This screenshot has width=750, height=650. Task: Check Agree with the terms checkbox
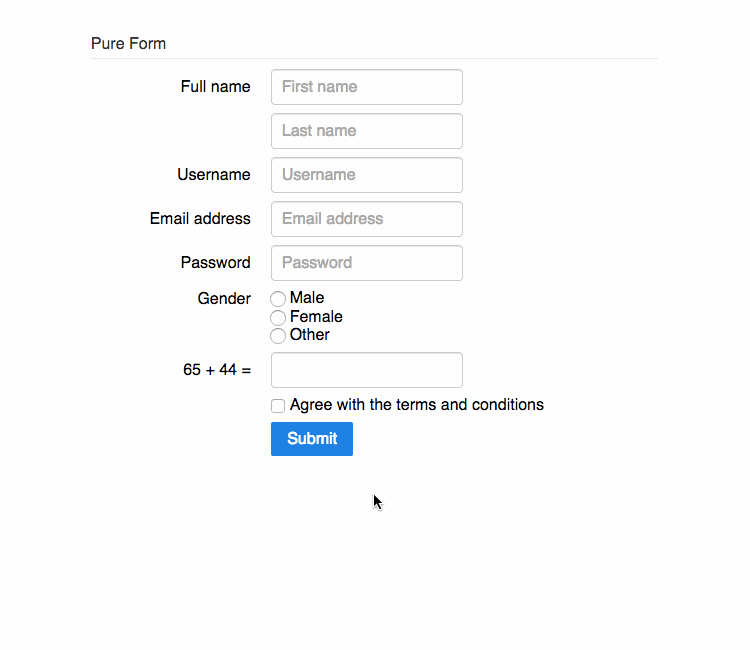tap(278, 406)
